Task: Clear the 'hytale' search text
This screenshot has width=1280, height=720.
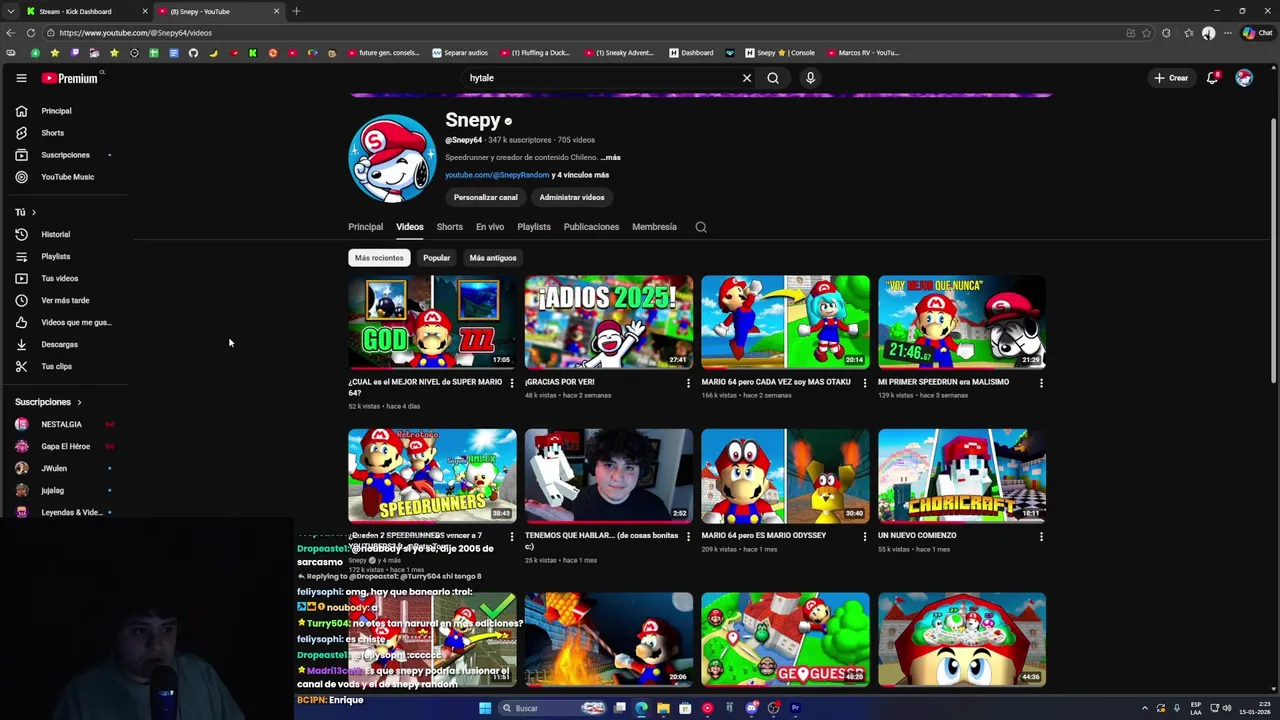Action: click(x=746, y=78)
